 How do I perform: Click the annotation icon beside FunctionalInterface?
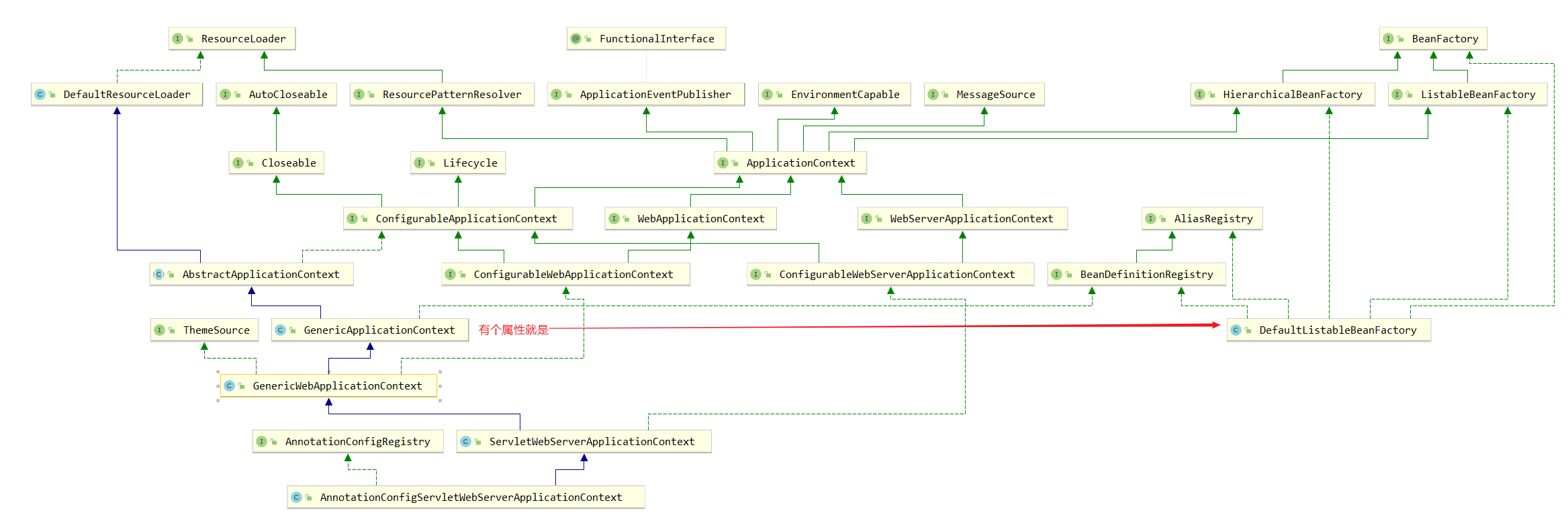click(x=575, y=39)
